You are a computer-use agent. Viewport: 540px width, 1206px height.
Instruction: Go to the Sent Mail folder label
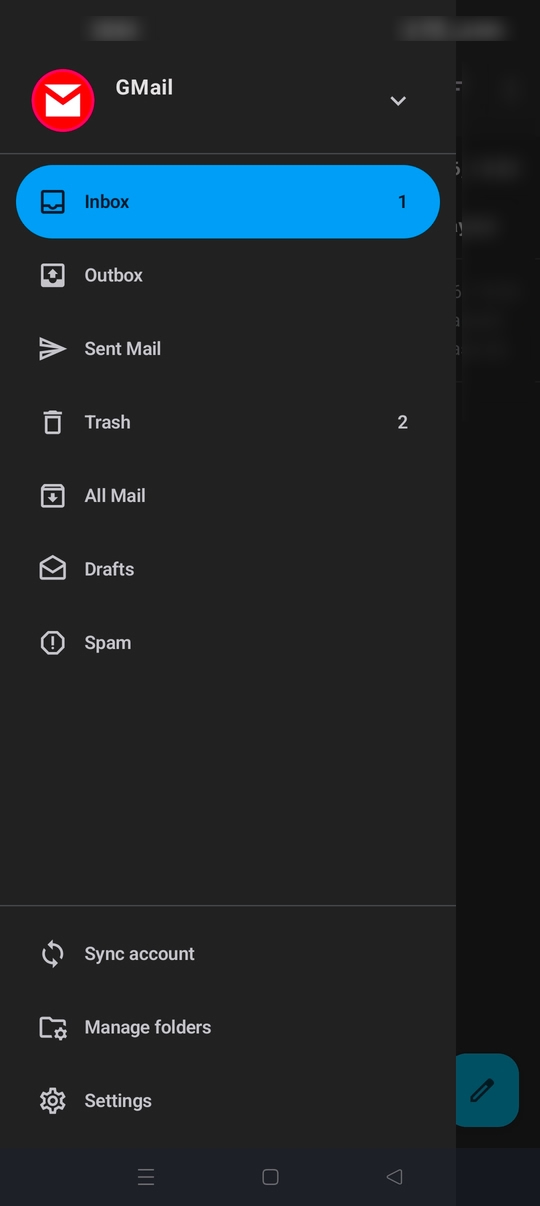click(123, 349)
